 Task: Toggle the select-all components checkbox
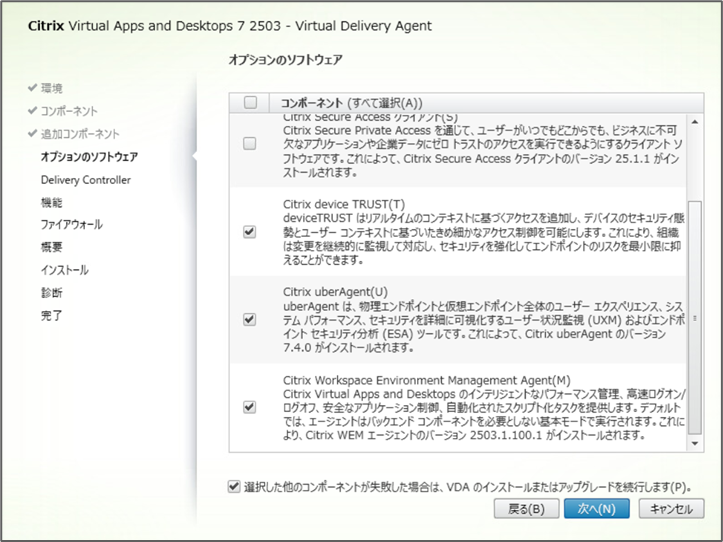[x=250, y=102]
